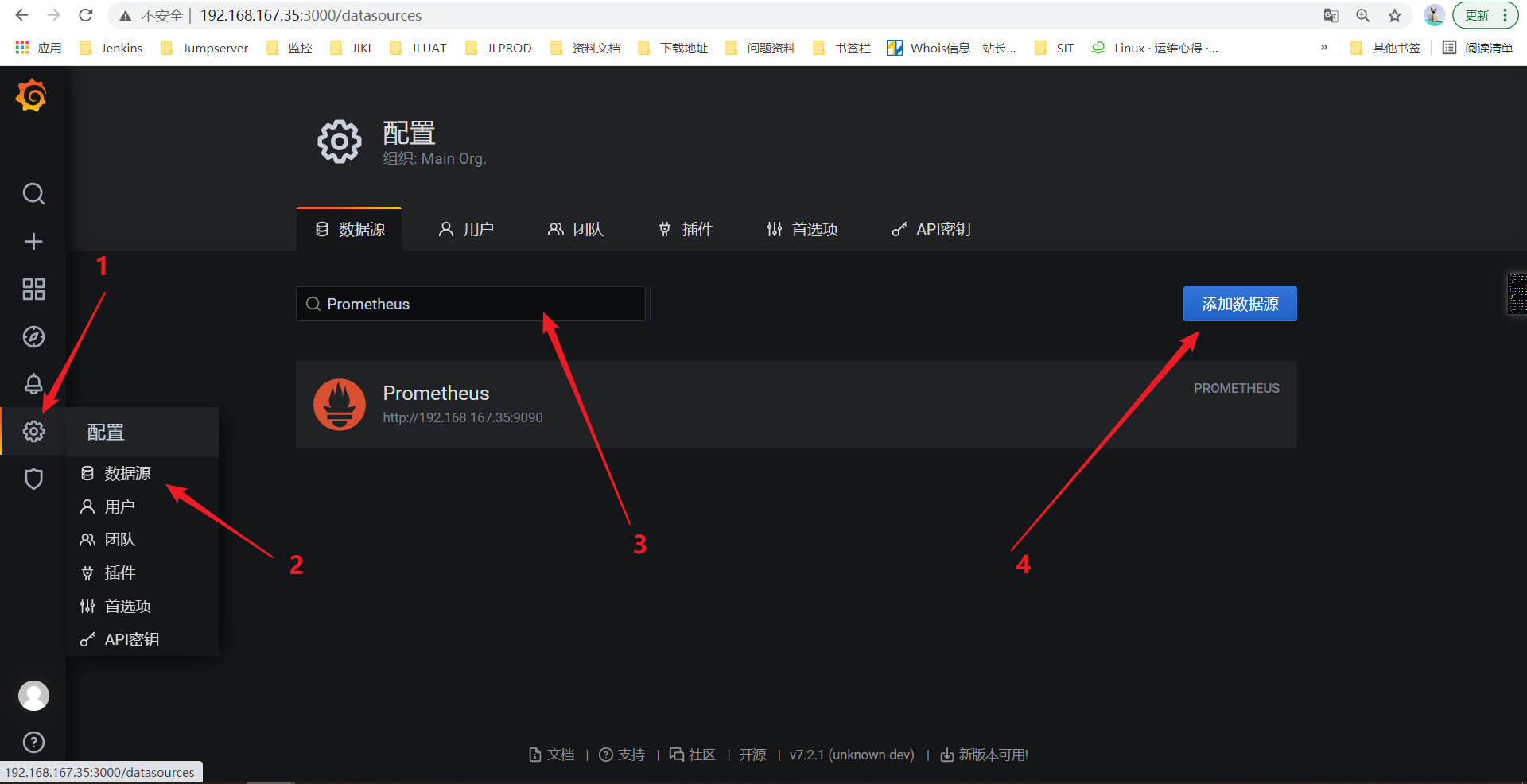
Task: Reload the page with the refresh icon
Action: click(x=86, y=15)
